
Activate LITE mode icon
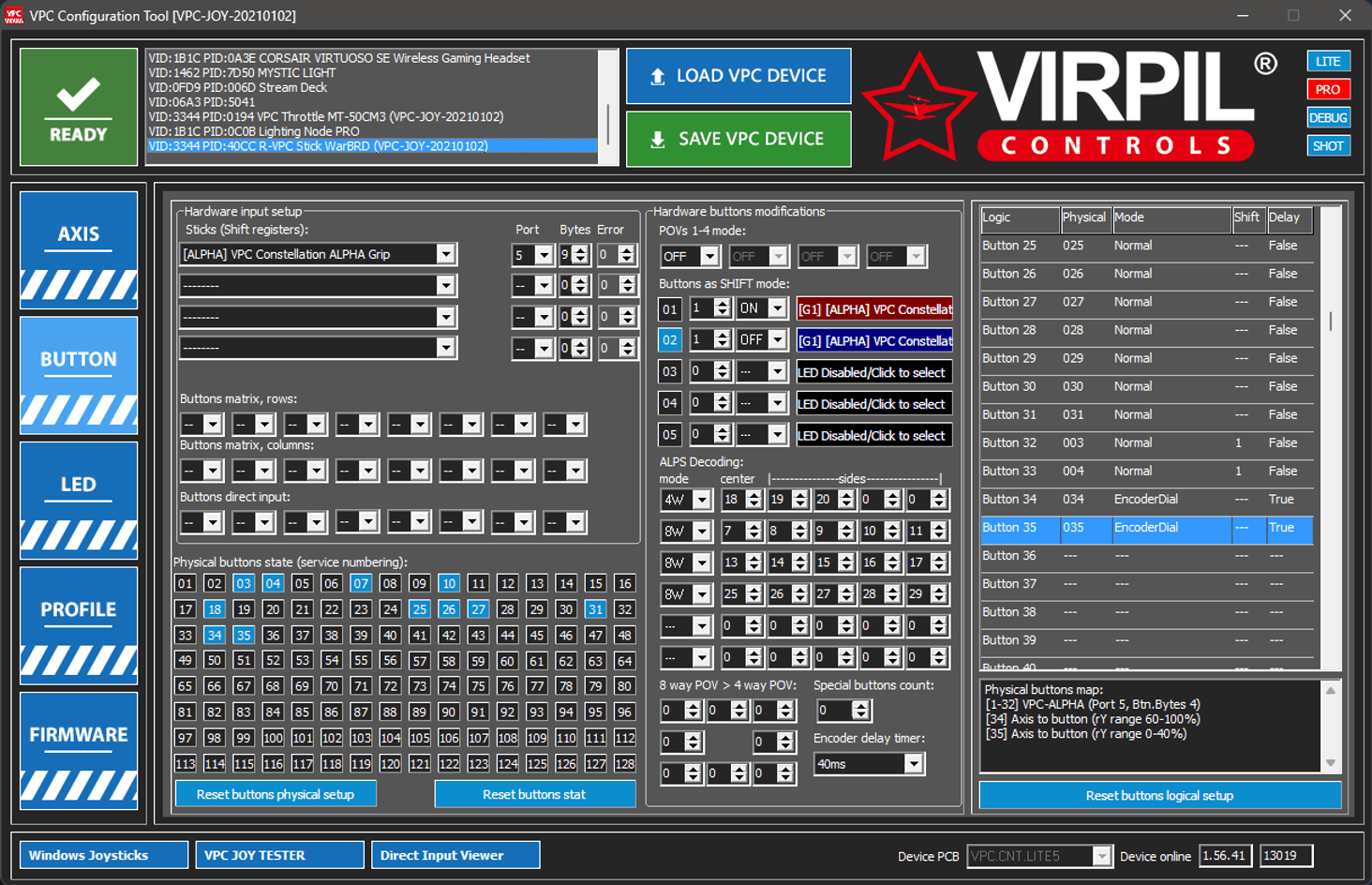coord(1328,61)
